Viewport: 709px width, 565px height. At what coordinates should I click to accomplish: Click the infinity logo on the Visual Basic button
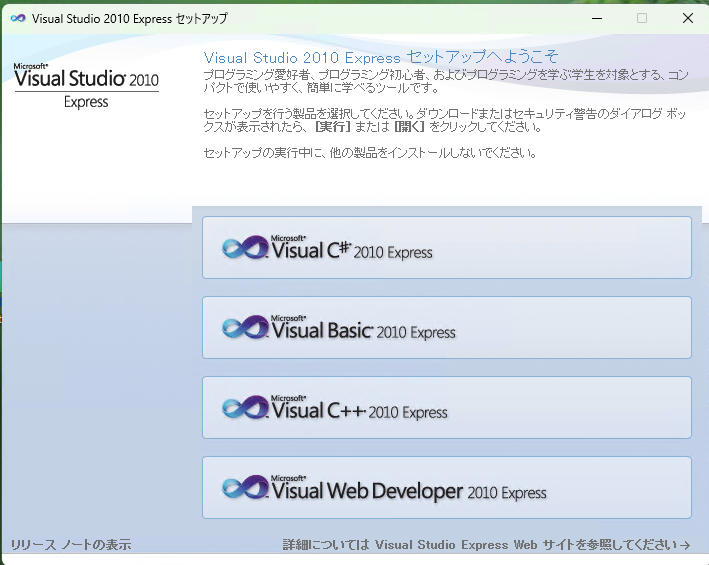[x=245, y=329]
